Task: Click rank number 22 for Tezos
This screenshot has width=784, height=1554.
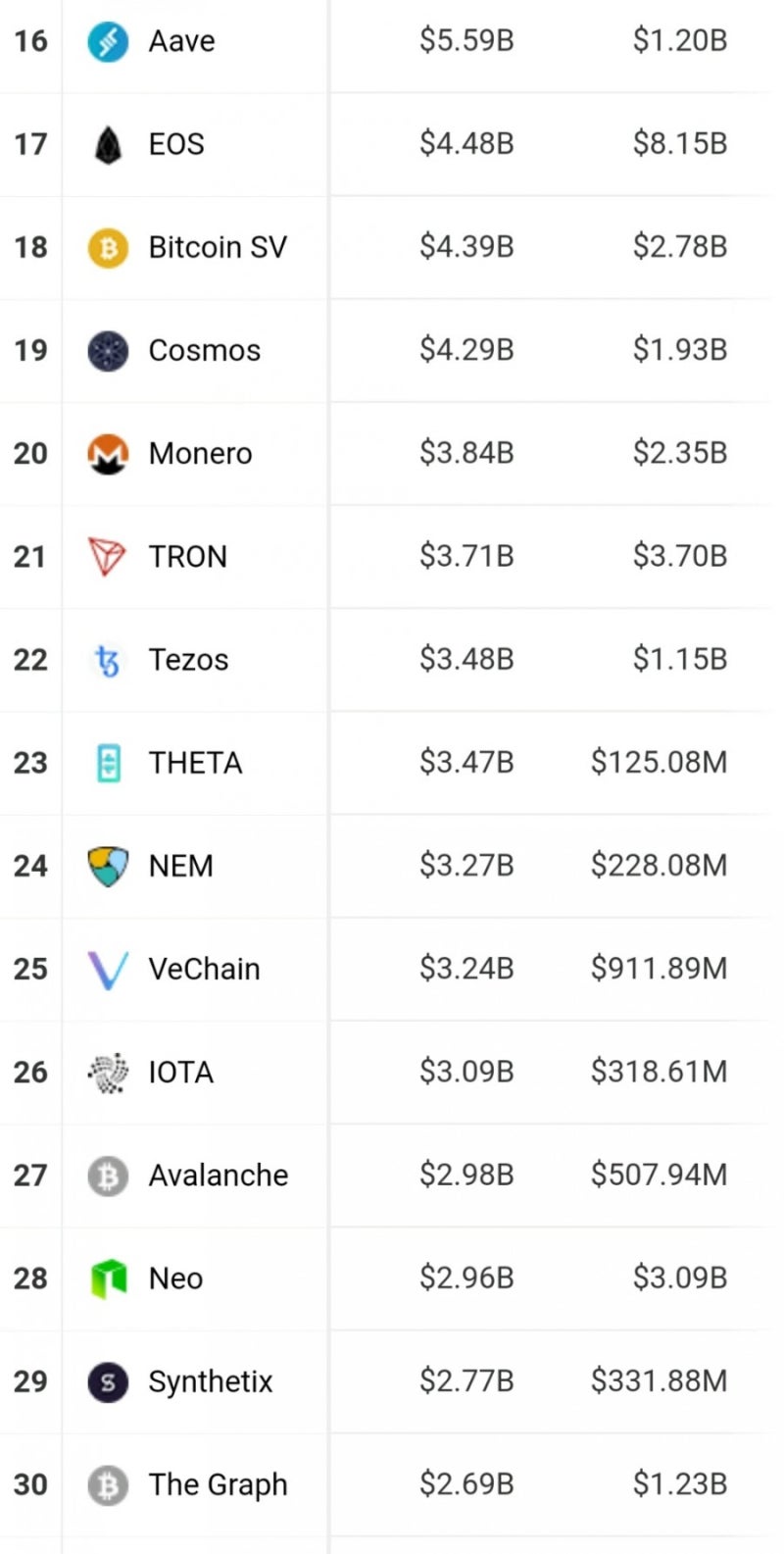Action: tap(30, 660)
